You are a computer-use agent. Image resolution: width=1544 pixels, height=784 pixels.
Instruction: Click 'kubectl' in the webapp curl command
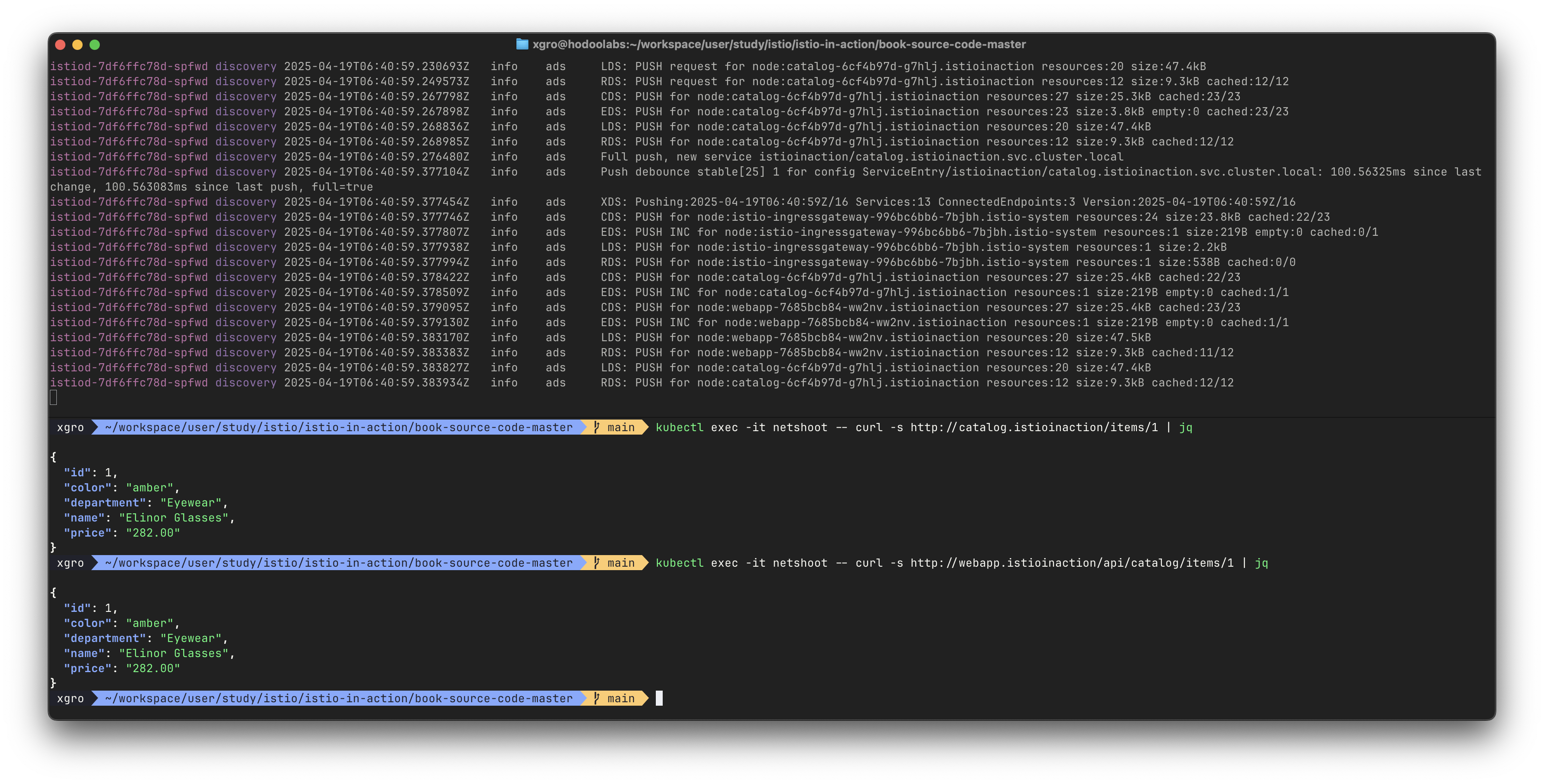pyautogui.click(x=680, y=563)
